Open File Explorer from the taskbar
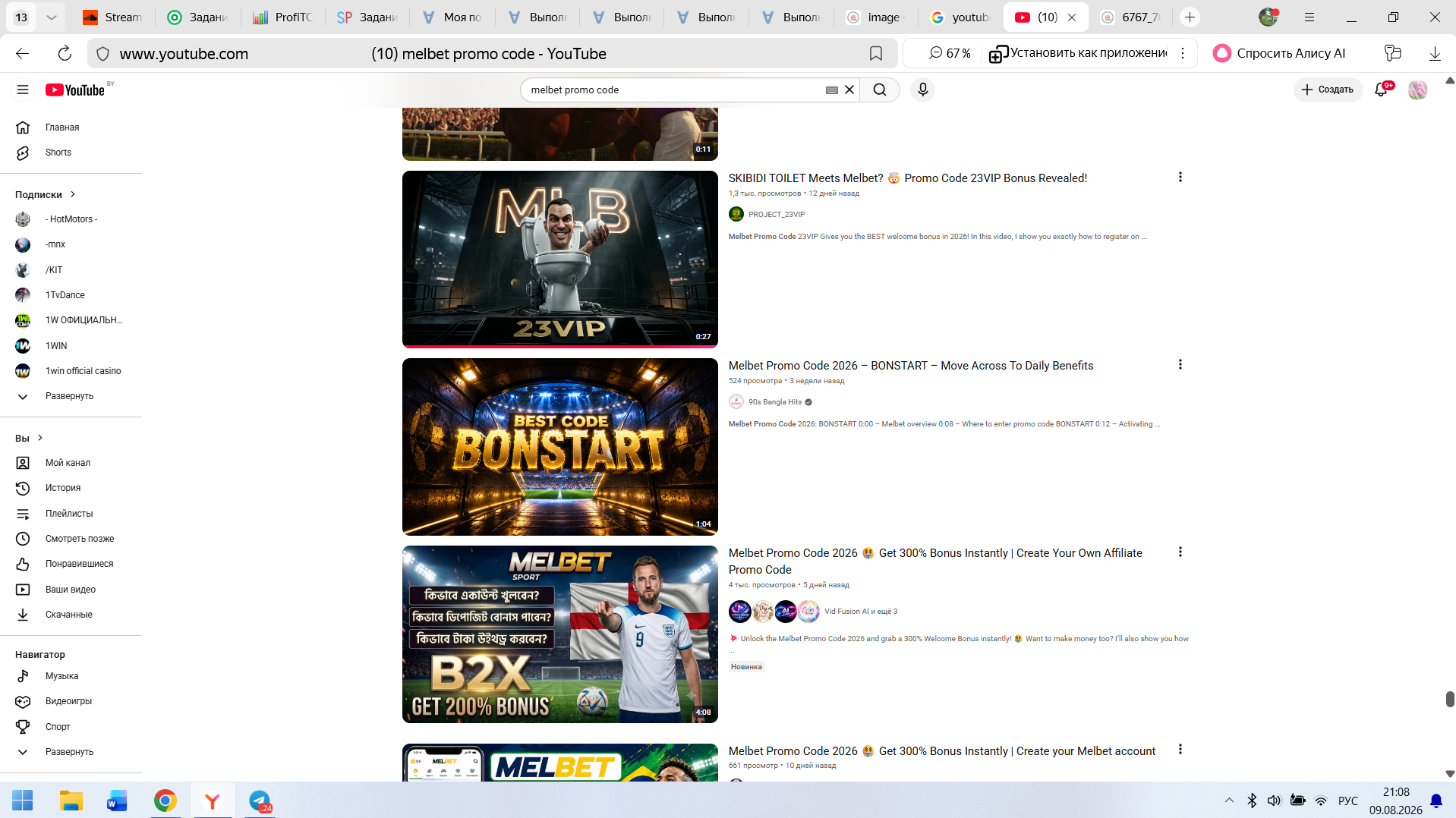Image resolution: width=1456 pixels, height=818 pixels. pos(71,801)
